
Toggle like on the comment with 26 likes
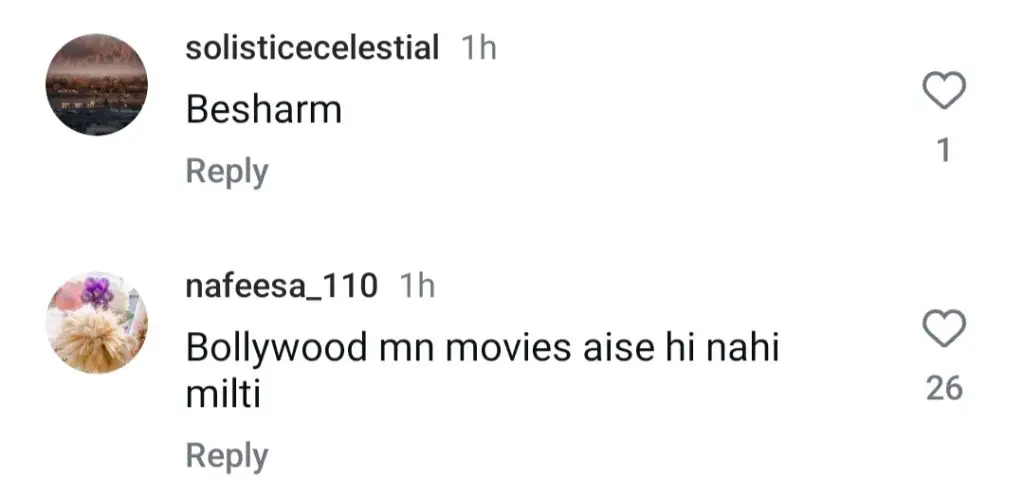(944, 329)
